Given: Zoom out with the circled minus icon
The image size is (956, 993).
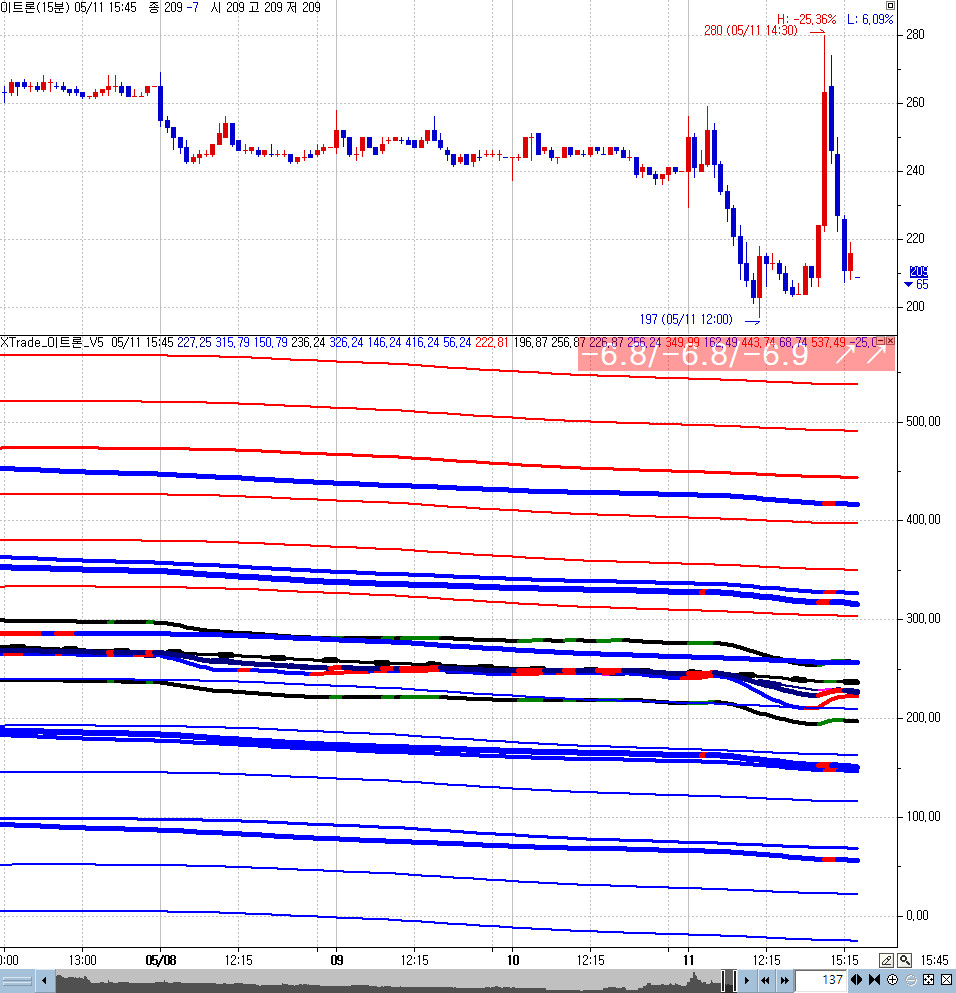Looking at the screenshot, I should [909, 981].
